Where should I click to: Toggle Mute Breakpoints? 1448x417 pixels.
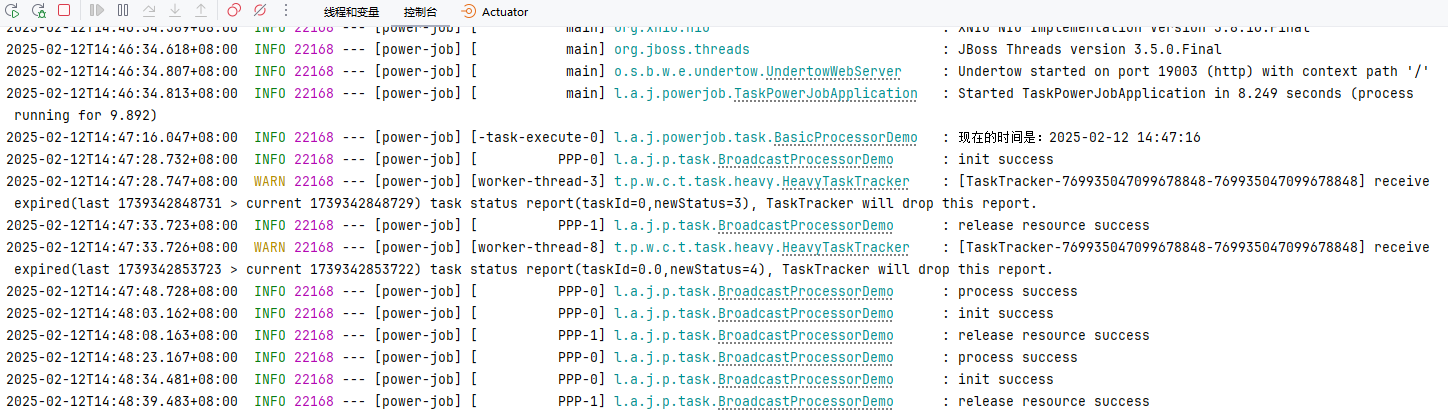tap(260, 11)
